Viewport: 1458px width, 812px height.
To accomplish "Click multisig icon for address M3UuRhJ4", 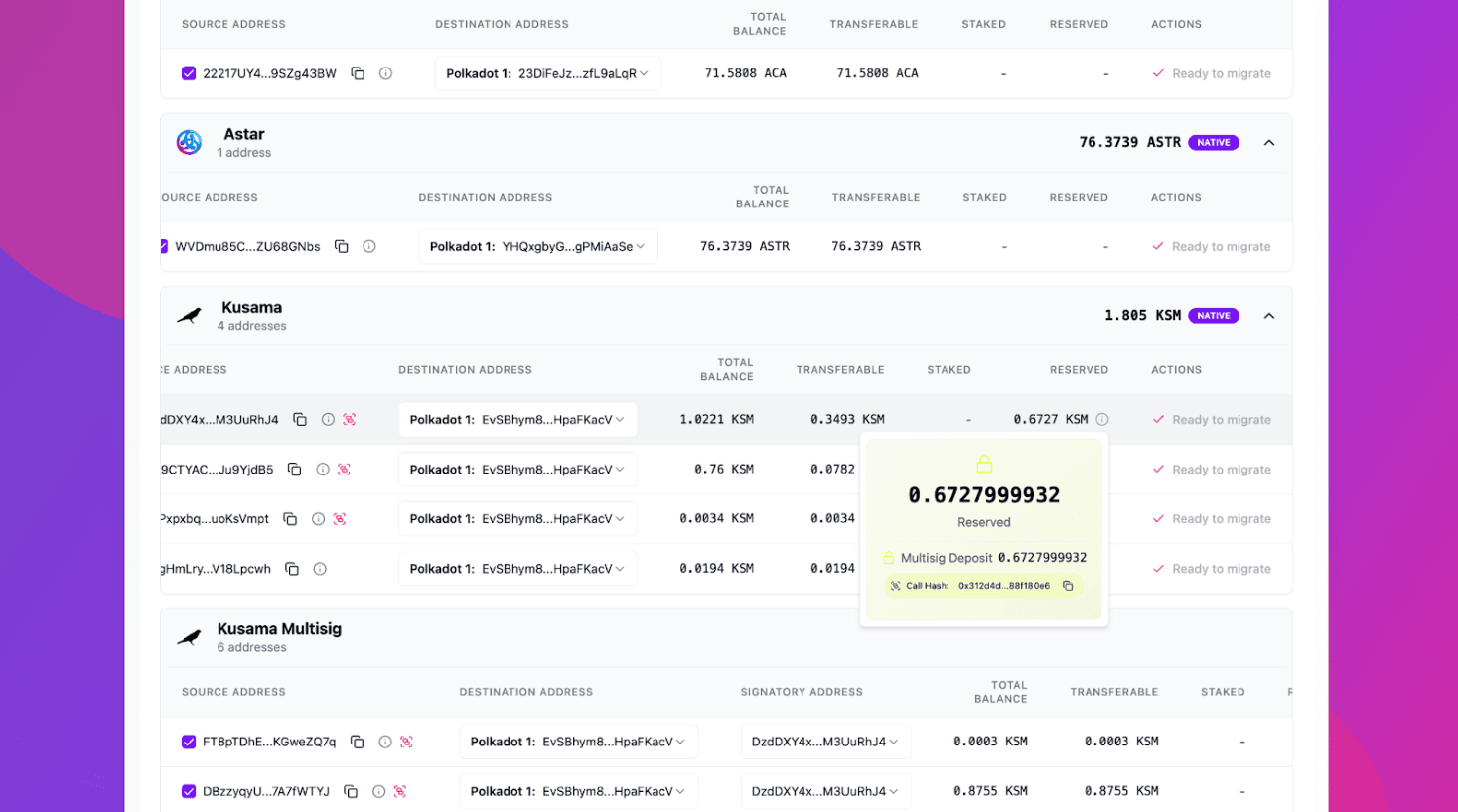I will [x=350, y=420].
